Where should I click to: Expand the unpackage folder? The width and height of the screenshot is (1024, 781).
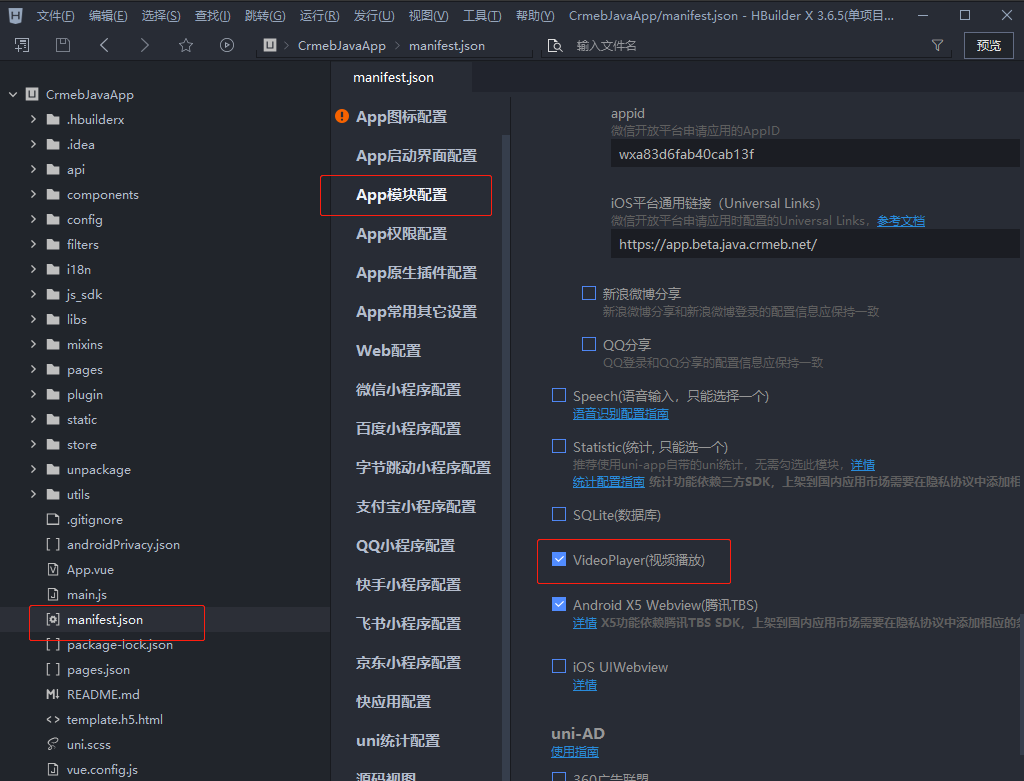pos(33,469)
